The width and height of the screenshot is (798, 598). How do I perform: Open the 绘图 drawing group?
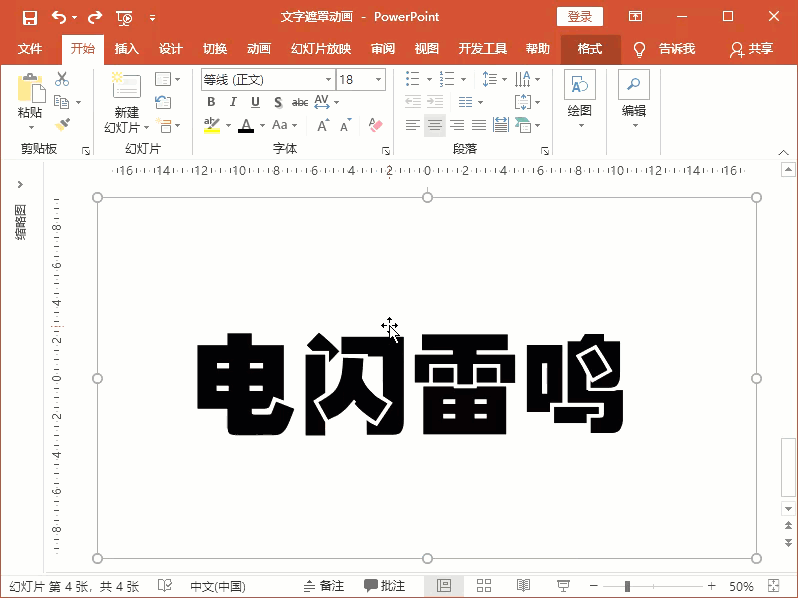pyautogui.click(x=579, y=99)
